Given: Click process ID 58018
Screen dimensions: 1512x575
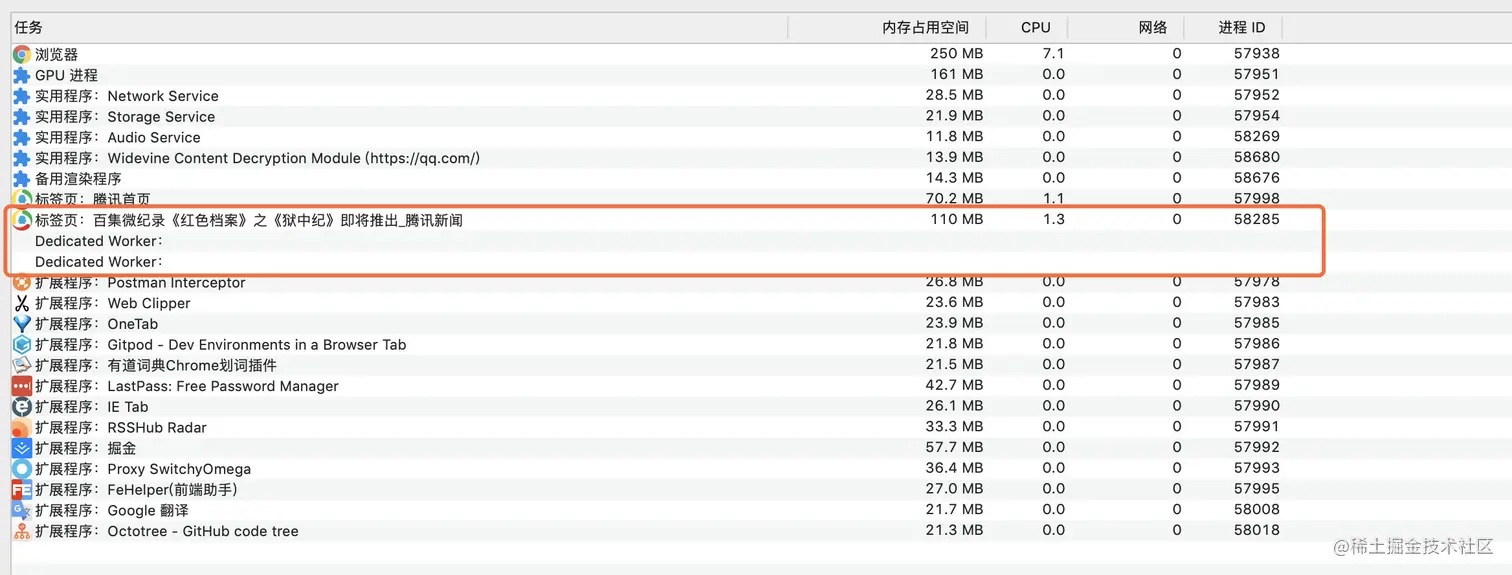Looking at the screenshot, I should point(1257,530).
